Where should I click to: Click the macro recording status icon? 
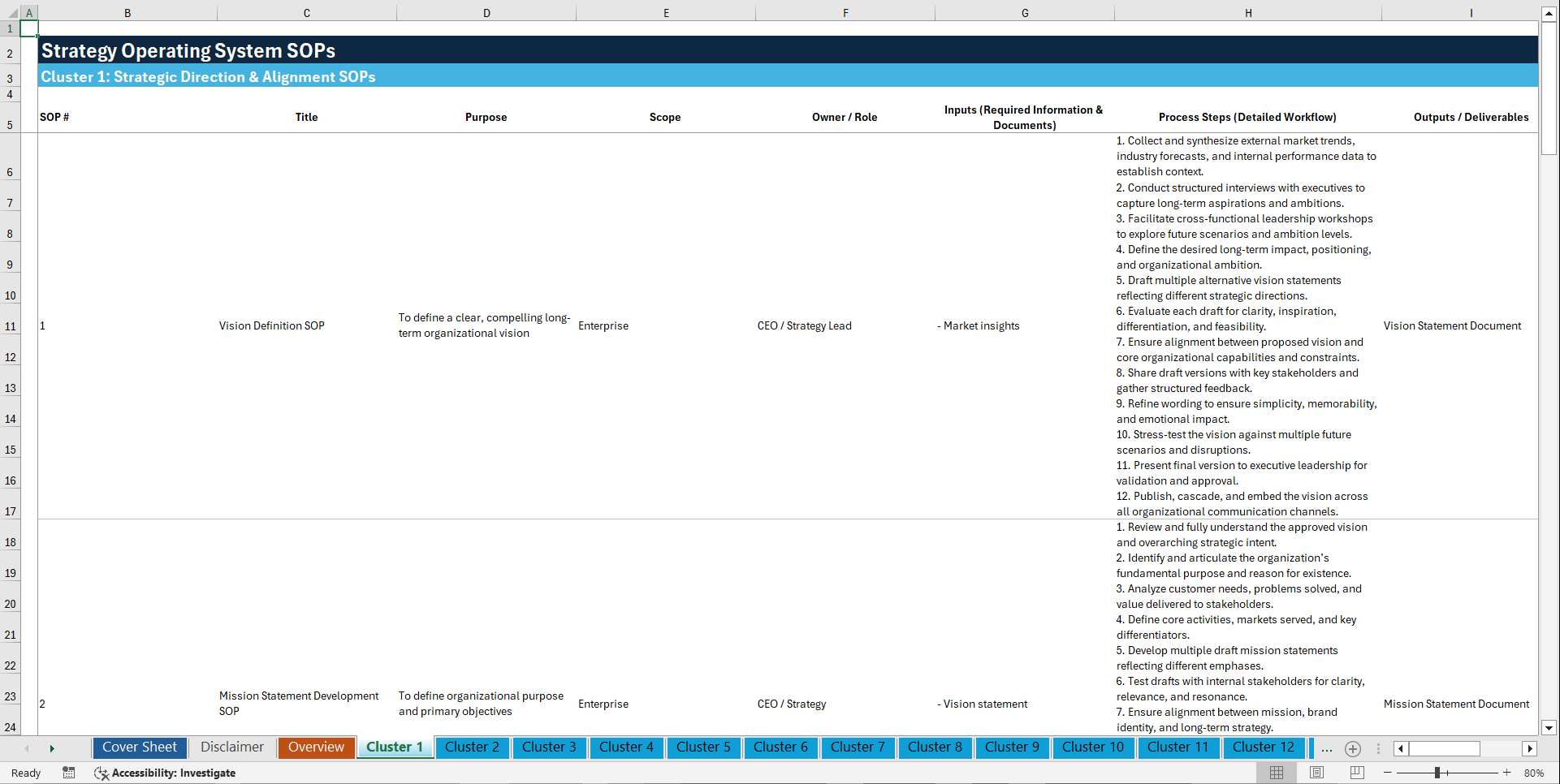click(69, 773)
